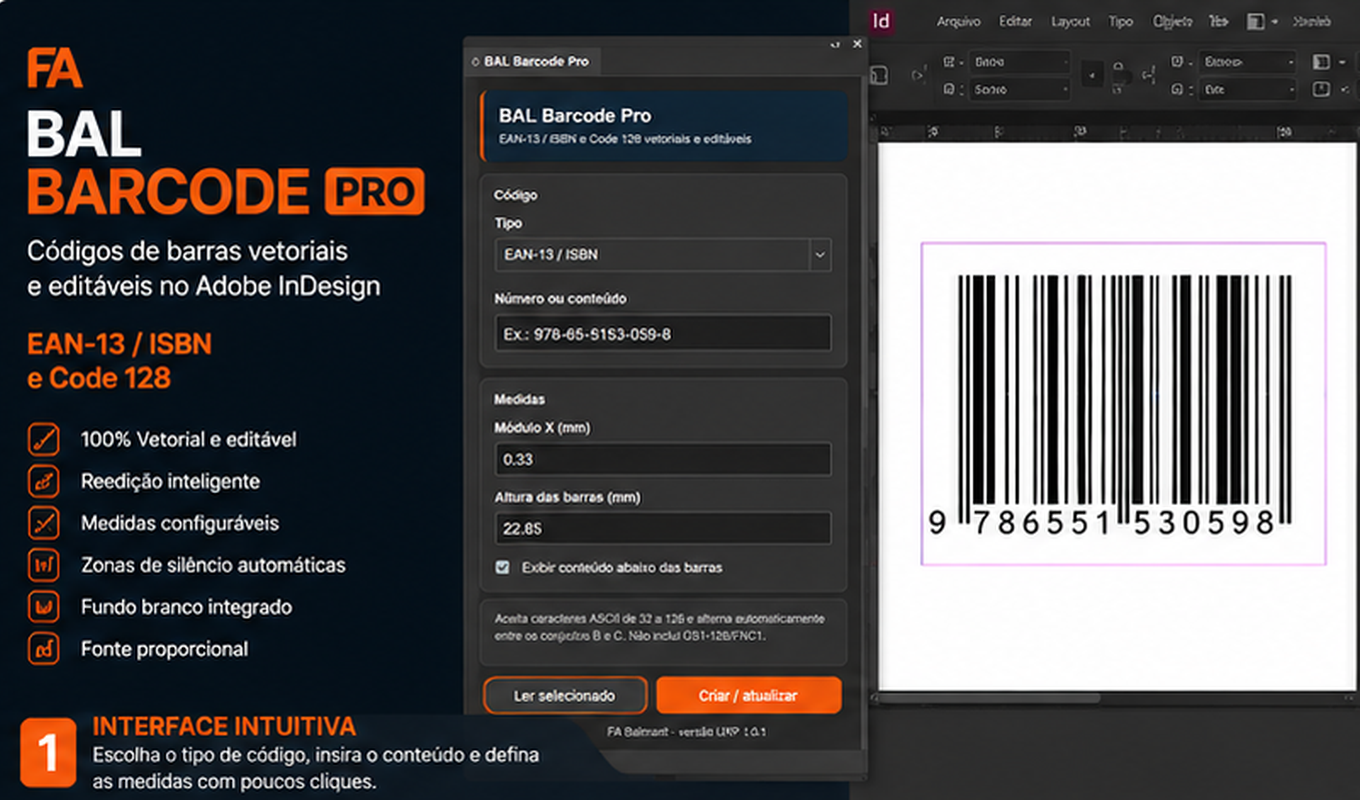Expand the arrow beside the workspace layout icon

(x=1275, y=21)
